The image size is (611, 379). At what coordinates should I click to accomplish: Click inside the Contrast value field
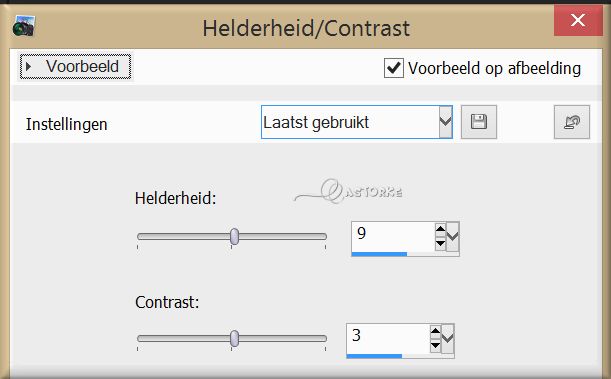(388, 338)
